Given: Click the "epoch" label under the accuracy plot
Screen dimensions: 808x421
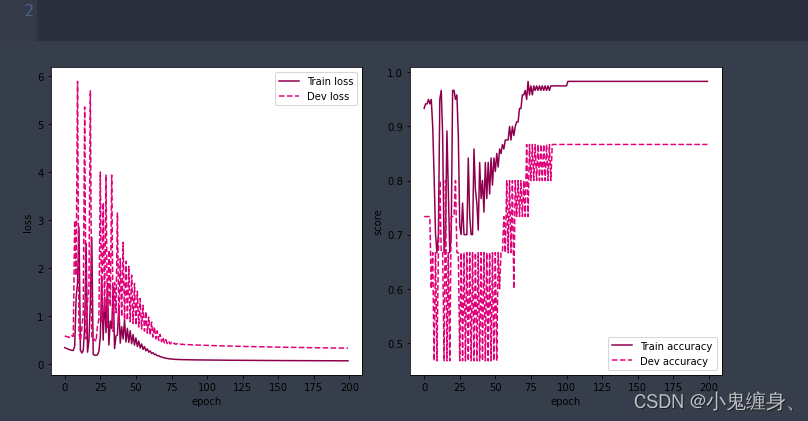Looking at the screenshot, I should pyautogui.click(x=565, y=401).
